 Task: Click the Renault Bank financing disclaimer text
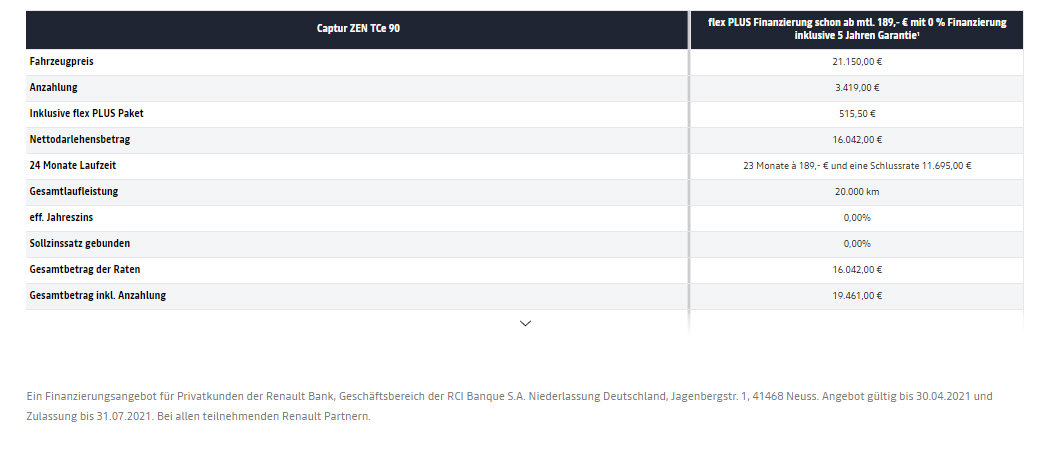[x=510, y=406]
